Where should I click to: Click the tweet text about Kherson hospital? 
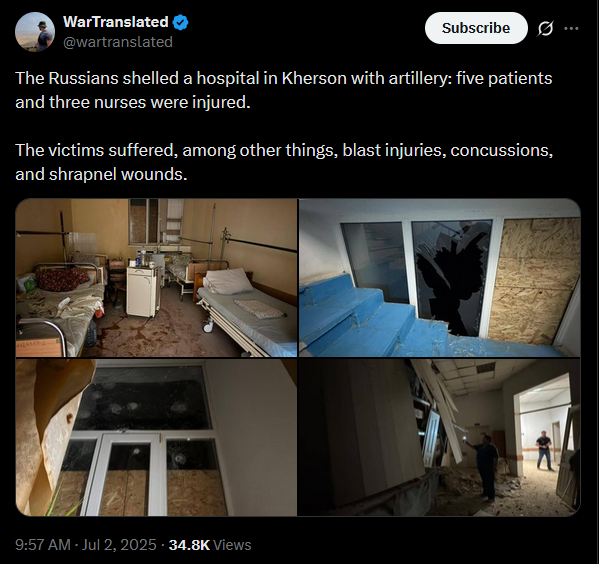[x=283, y=90]
